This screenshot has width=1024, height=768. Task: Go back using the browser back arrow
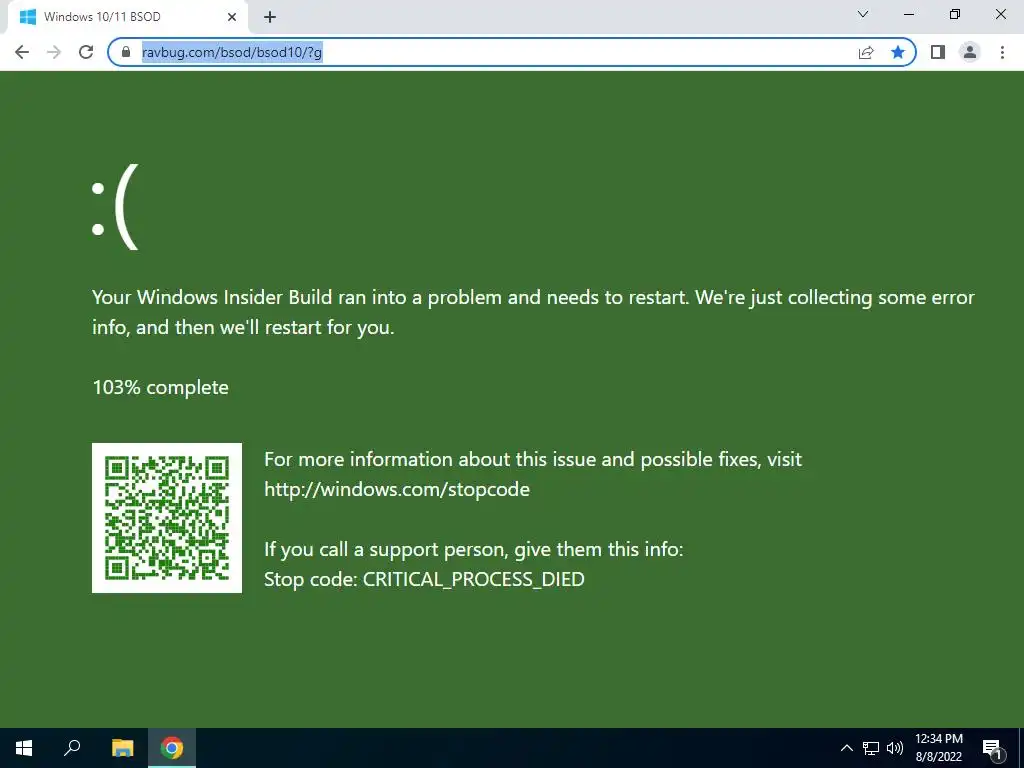pos(22,52)
